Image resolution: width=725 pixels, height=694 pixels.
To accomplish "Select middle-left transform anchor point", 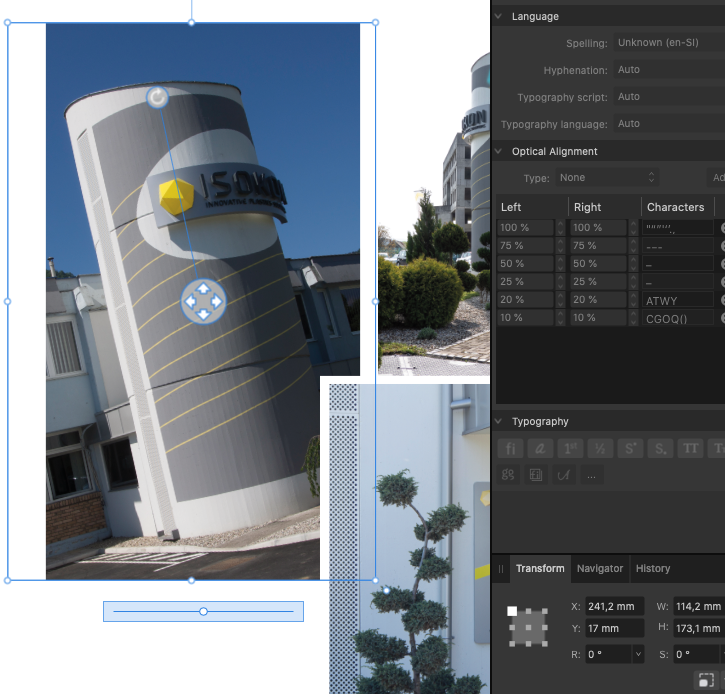I will (x=512, y=627).
